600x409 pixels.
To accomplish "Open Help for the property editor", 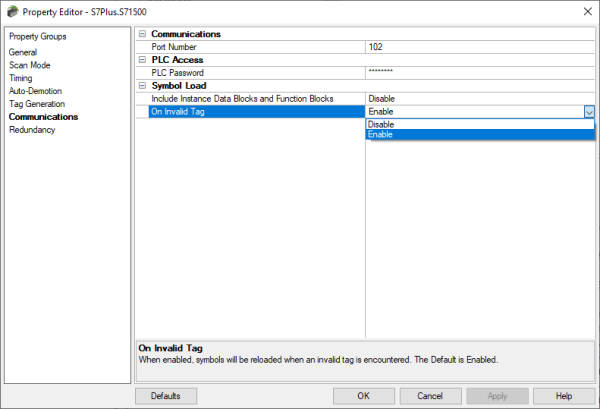I will [x=564, y=396].
